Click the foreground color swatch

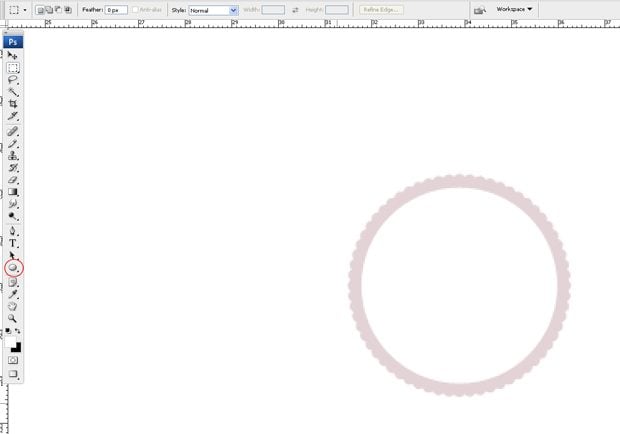tap(13, 343)
